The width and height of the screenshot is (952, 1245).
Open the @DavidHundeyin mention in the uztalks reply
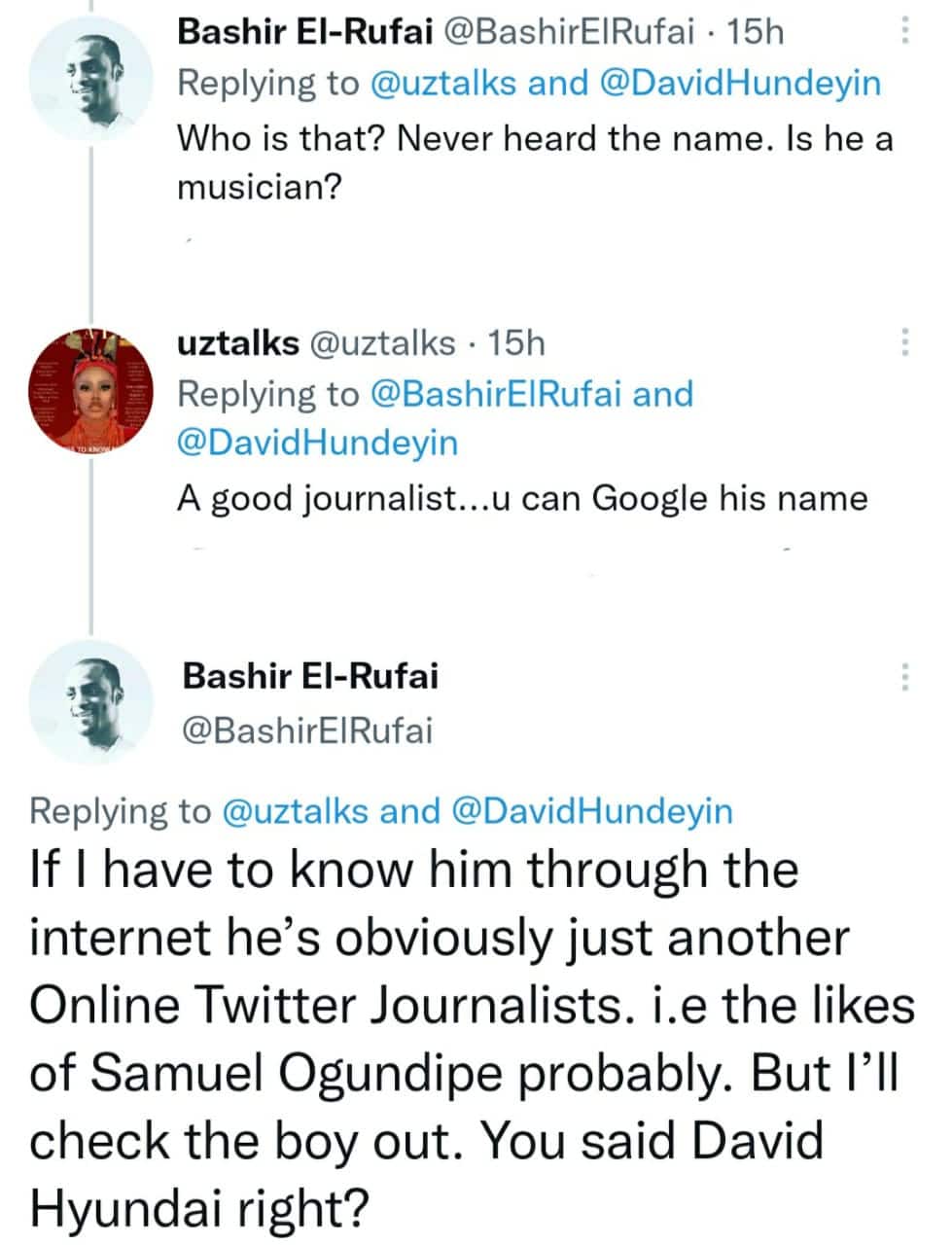coord(317,444)
